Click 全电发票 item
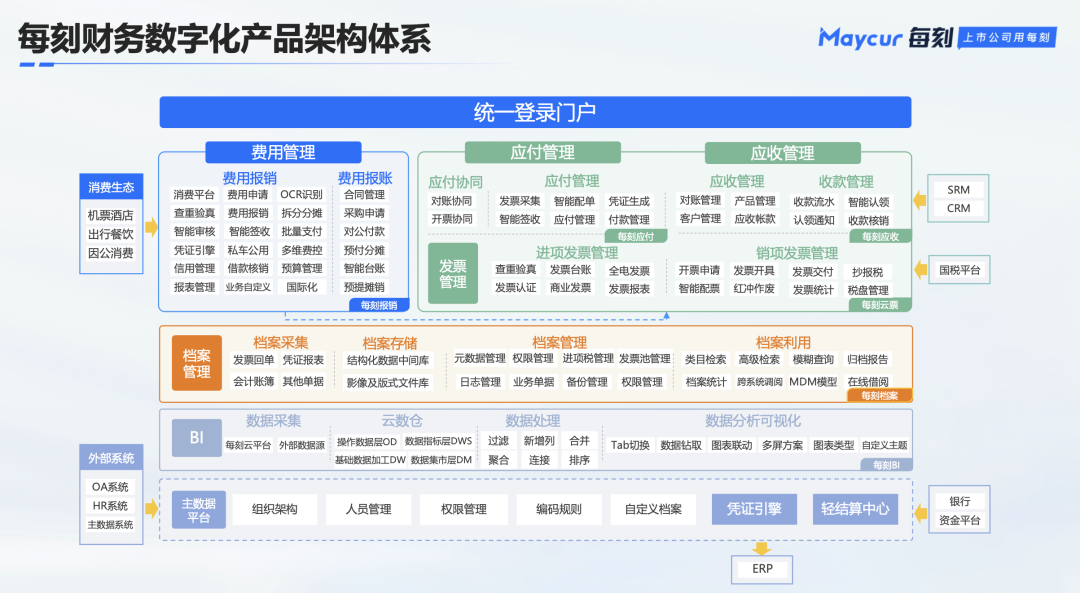This screenshot has width=1080, height=593. coord(629,271)
